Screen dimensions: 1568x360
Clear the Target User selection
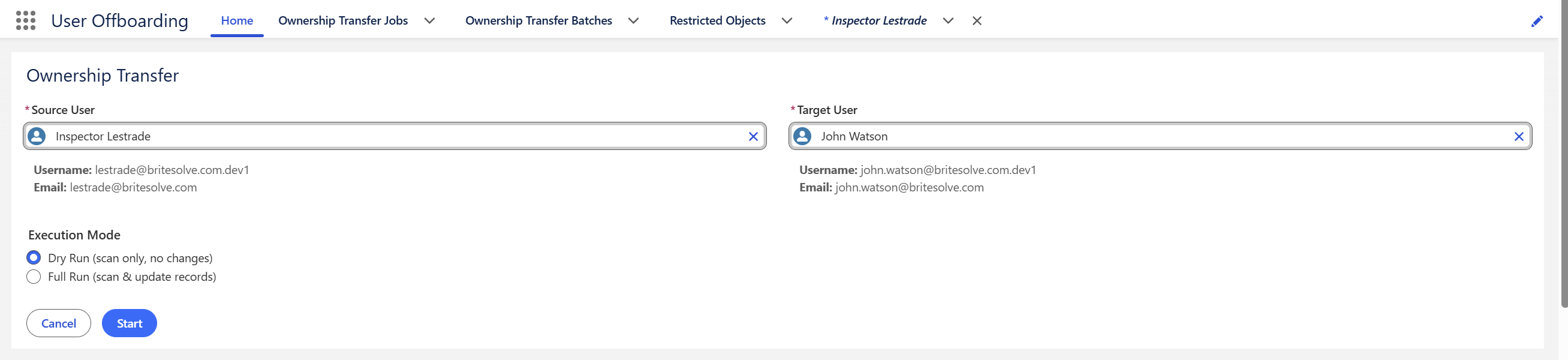click(1519, 136)
